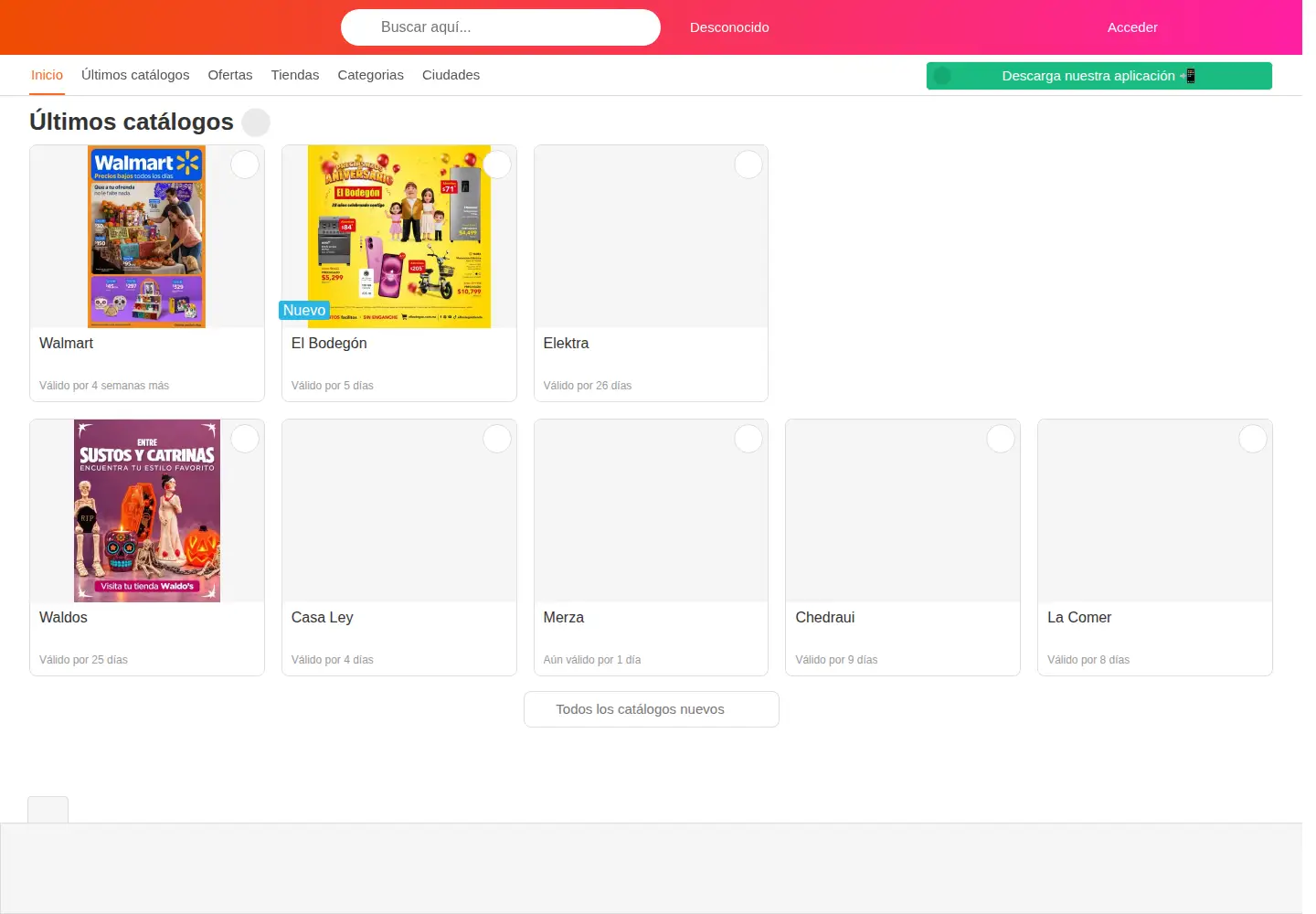Click the round button on the Merza card
Image resolution: width=1316 pixels, height=914 pixels.
748,439
